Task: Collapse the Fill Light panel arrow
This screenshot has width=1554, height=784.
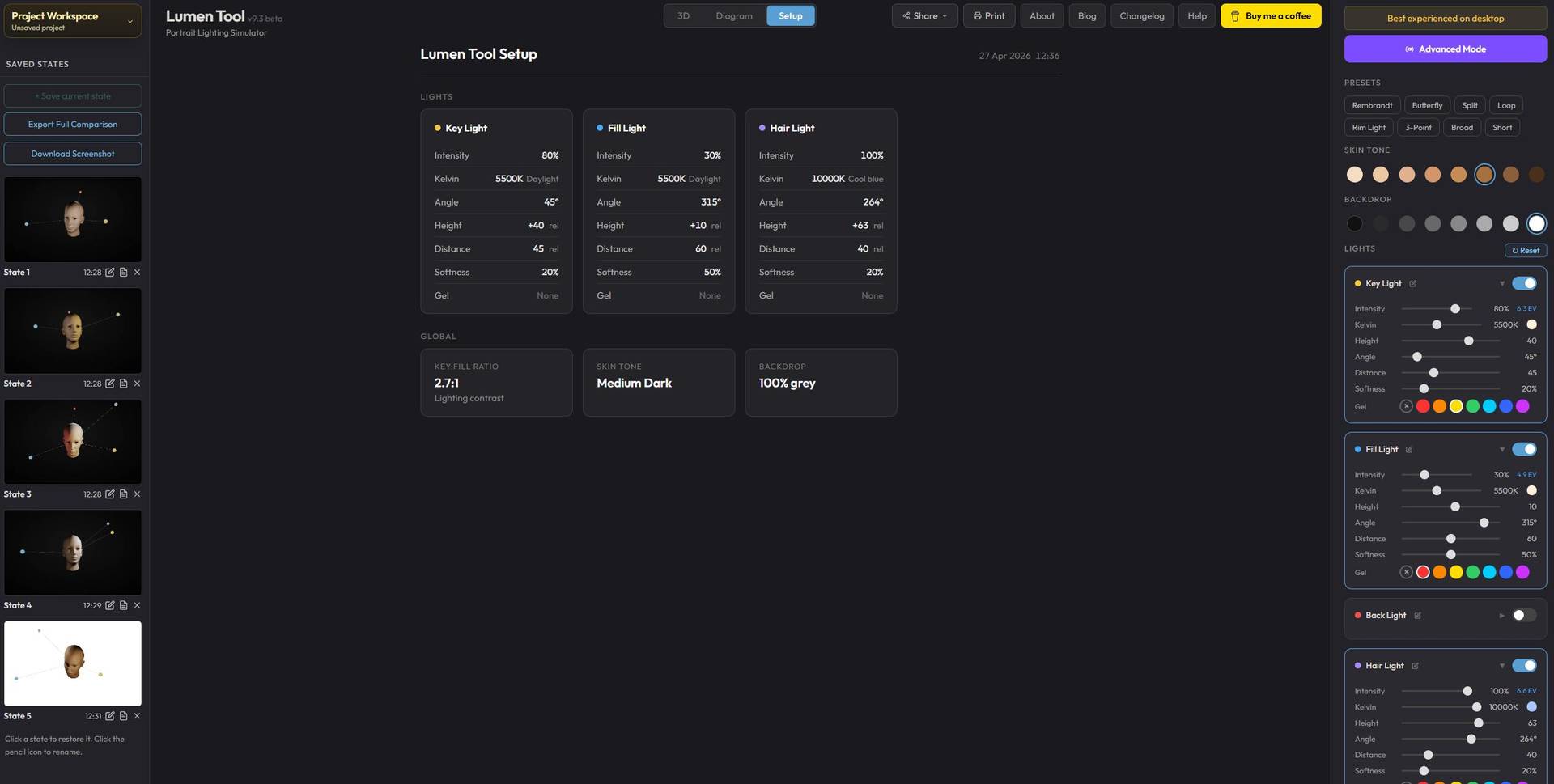Action: click(1501, 450)
